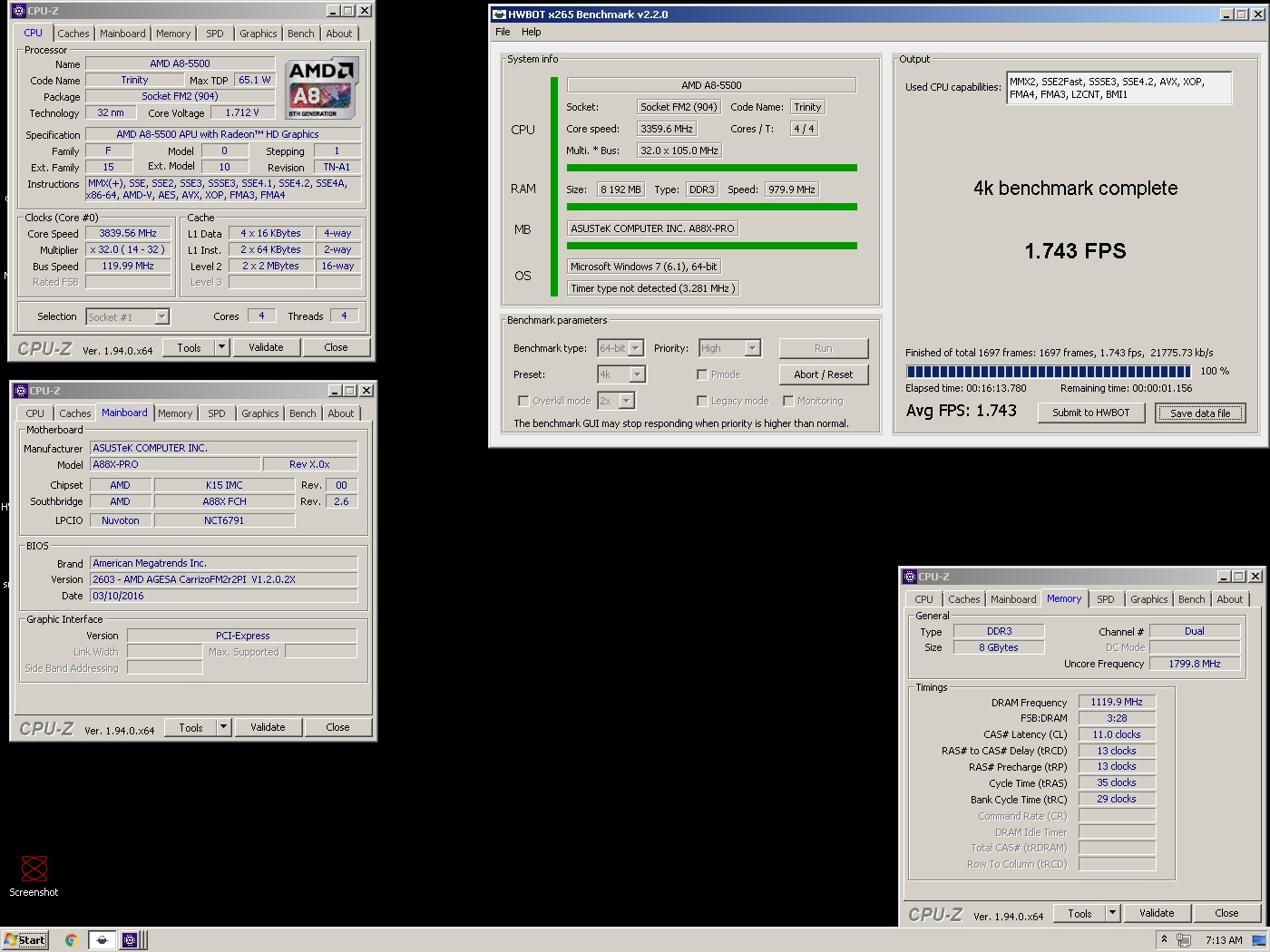
Task: Click the benchmark progress bar
Action: (1048, 372)
